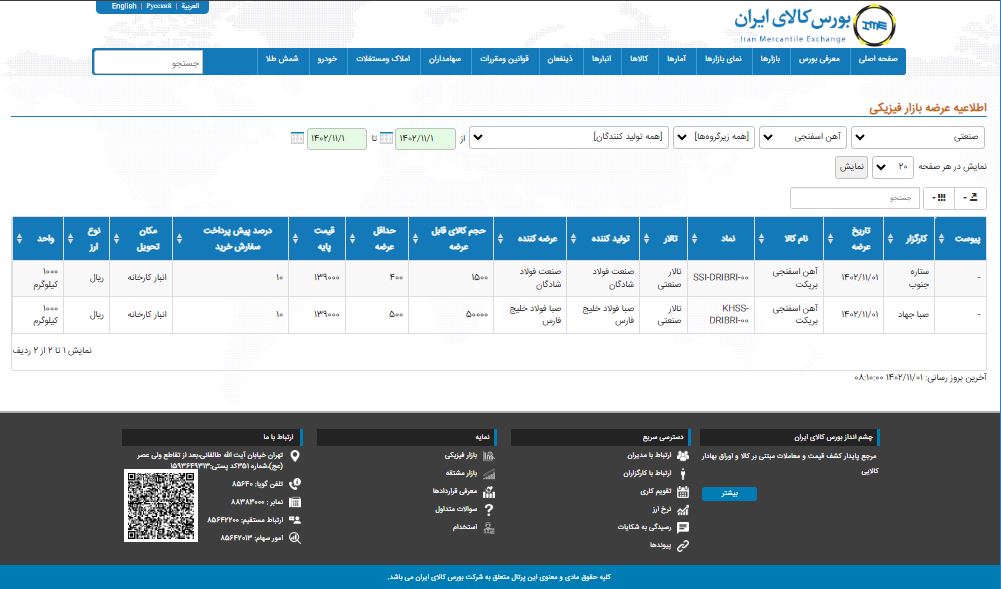Viewport: 1001px width, 589px height.
Task: Open the بازارها menu
Action: [x=770, y=59]
